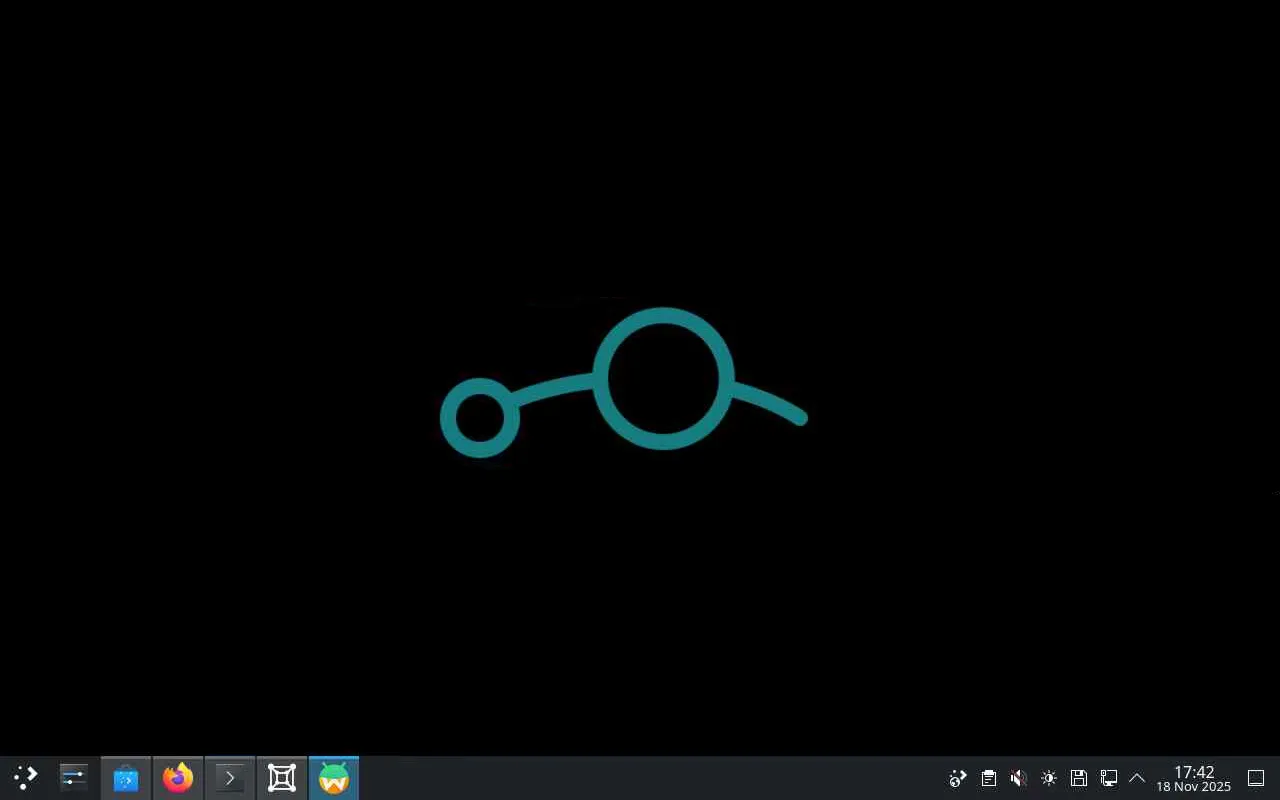The width and height of the screenshot is (1280, 800).
Task: Click the muted volume tray icon
Action: (x=1018, y=778)
